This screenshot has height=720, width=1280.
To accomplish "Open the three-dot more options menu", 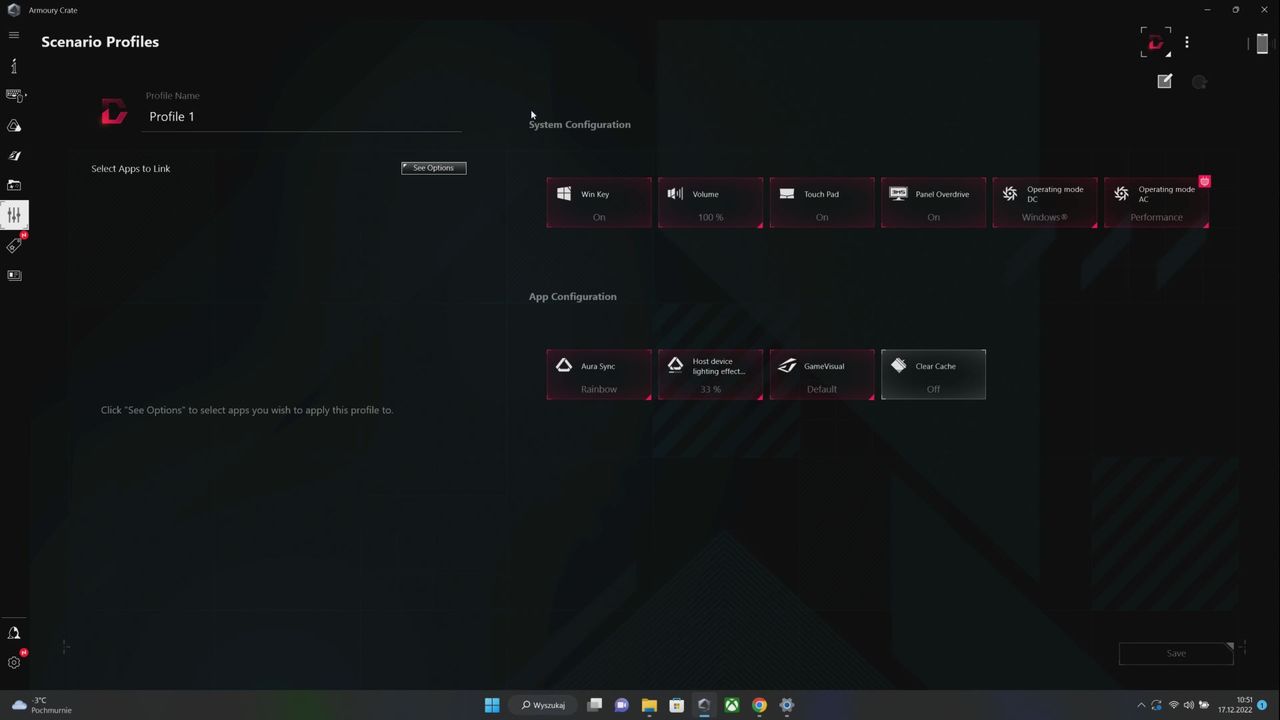I will (x=1187, y=42).
